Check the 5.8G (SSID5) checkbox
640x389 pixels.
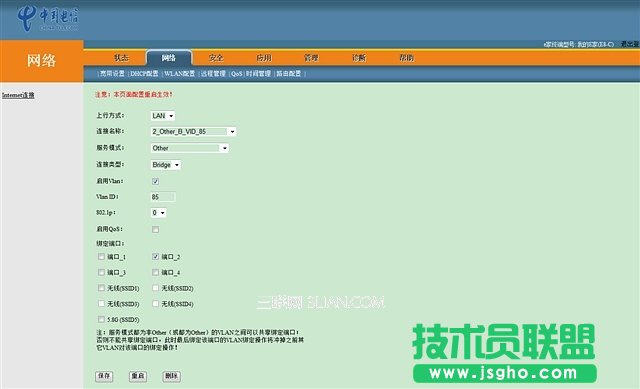(101, 319)
